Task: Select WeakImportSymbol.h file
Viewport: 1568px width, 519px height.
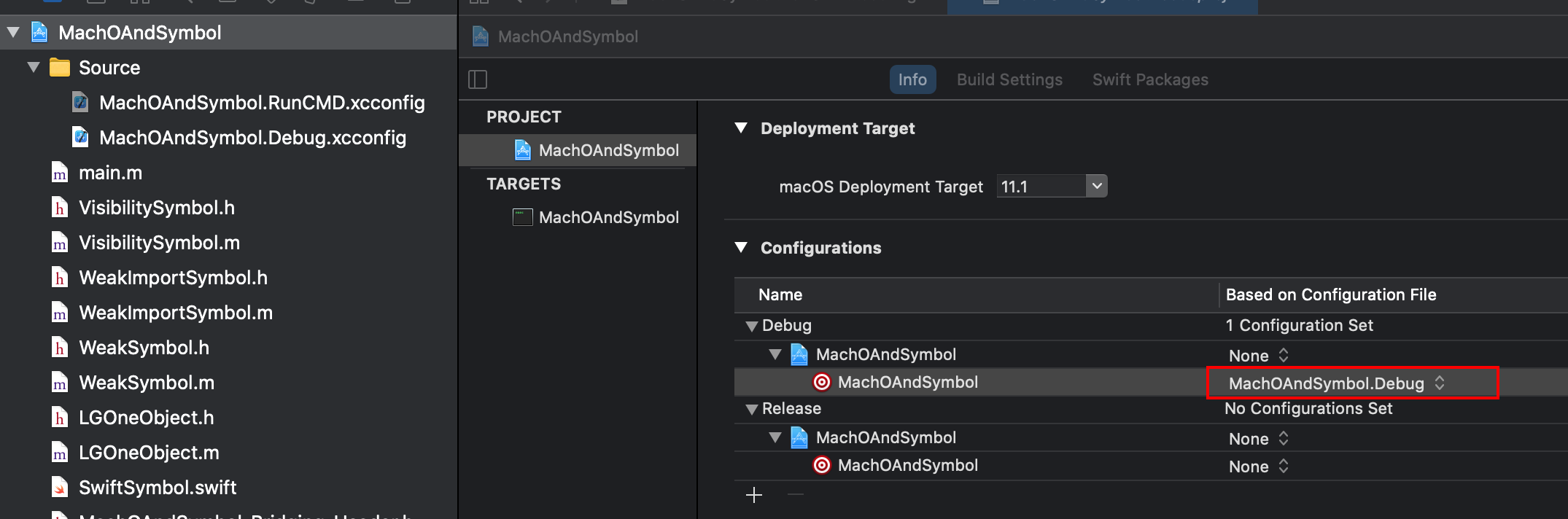Action: [173, 278]
